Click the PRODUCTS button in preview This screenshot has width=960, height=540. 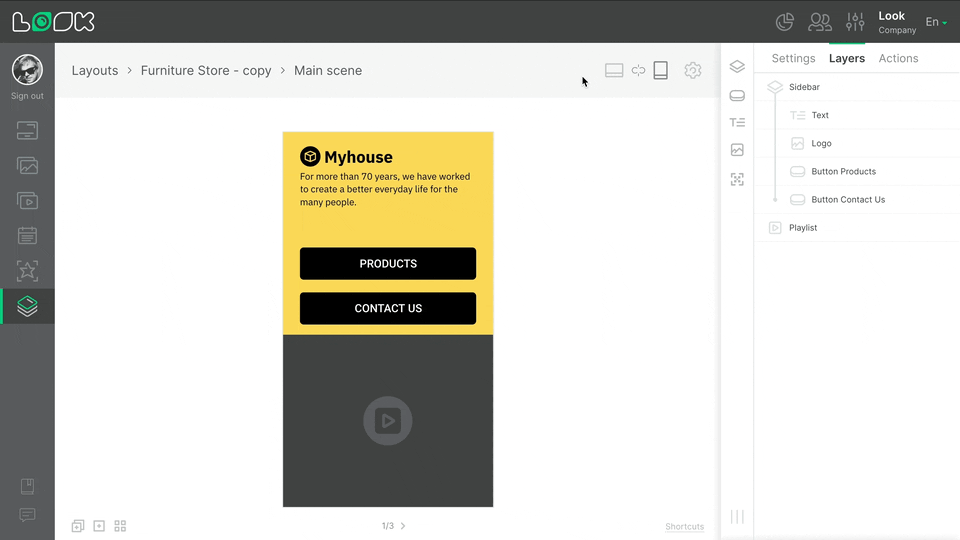(x=388, y=264)
